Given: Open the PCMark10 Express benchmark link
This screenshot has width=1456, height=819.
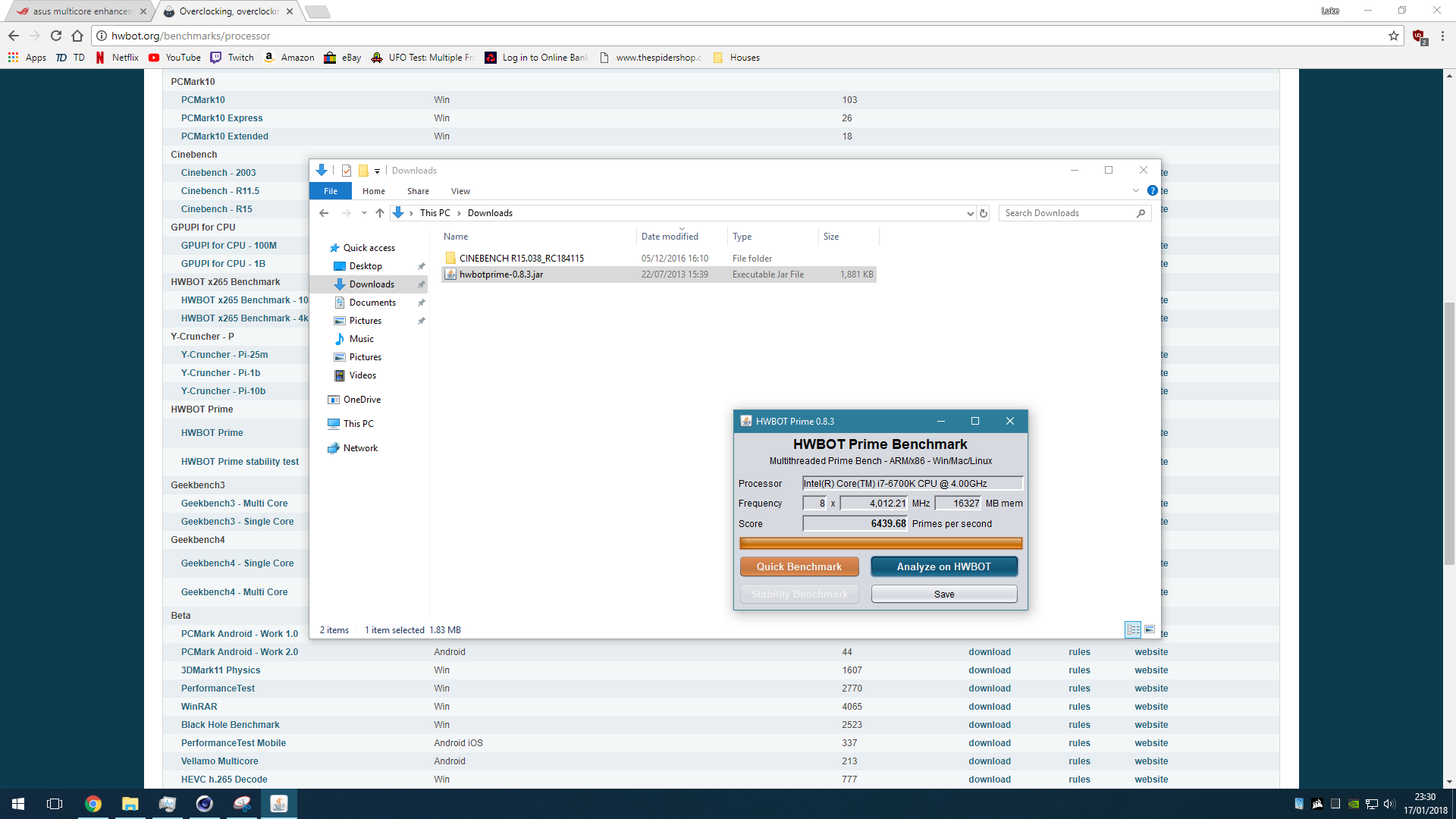Looking at the screenshot, I should [x=221, y=118].
